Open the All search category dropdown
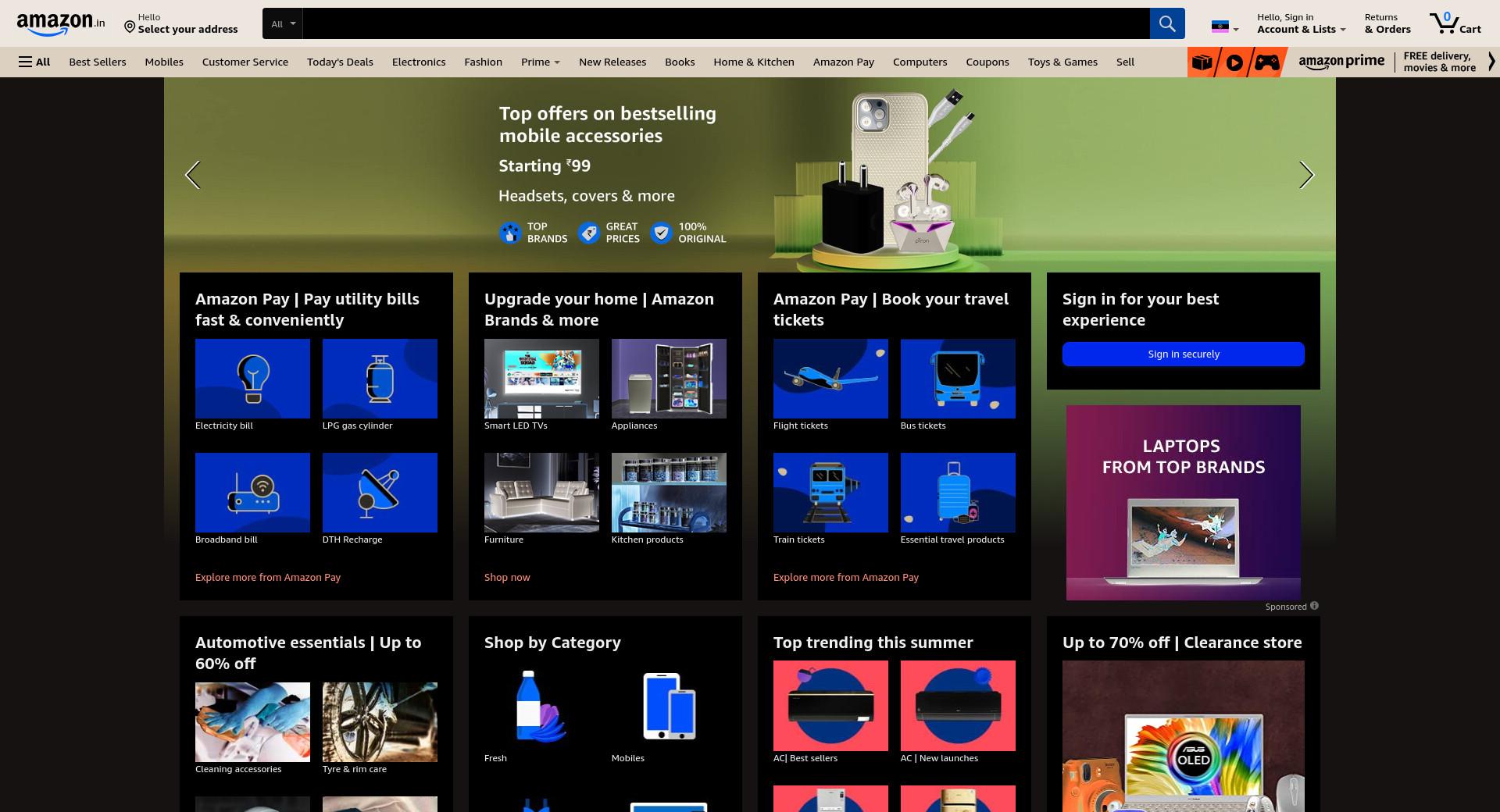The image size is (1500, 812). pos(283,23)
